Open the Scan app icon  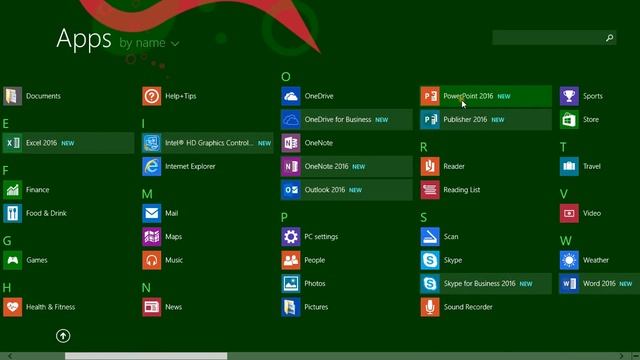point(430,237)
